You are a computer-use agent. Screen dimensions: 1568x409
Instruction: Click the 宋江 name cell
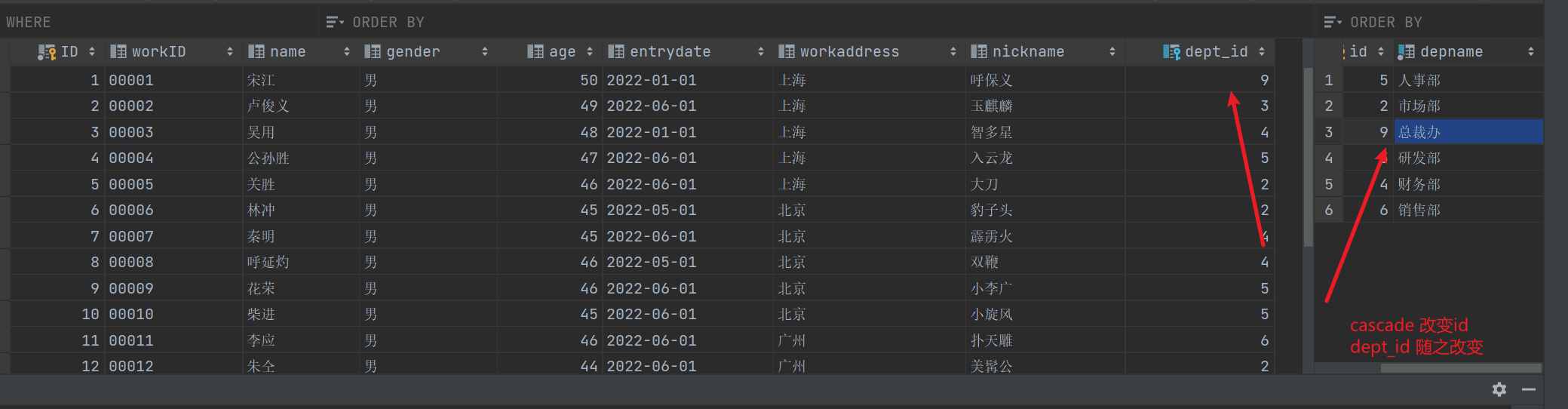click(261, 80)
